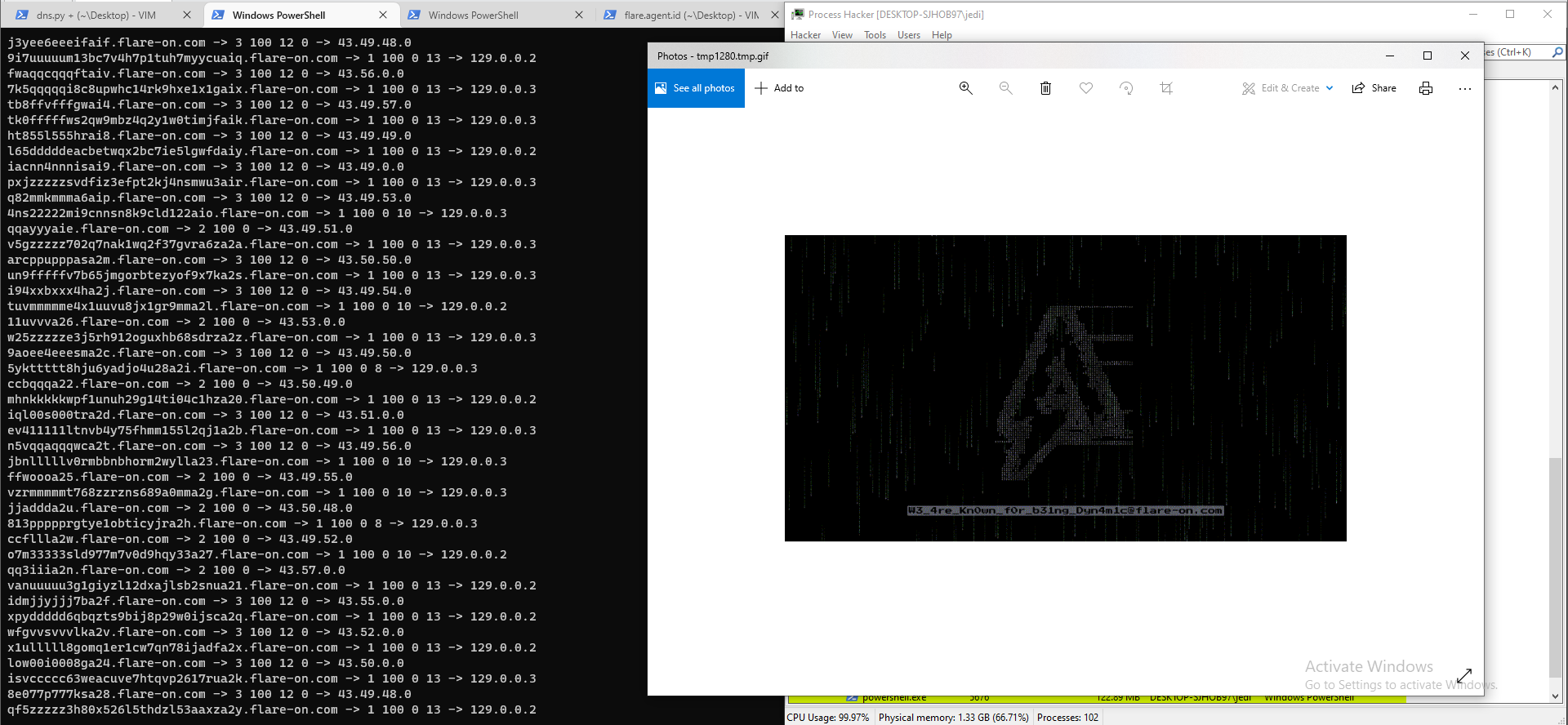Close the dns.py VIM tab

187,15
